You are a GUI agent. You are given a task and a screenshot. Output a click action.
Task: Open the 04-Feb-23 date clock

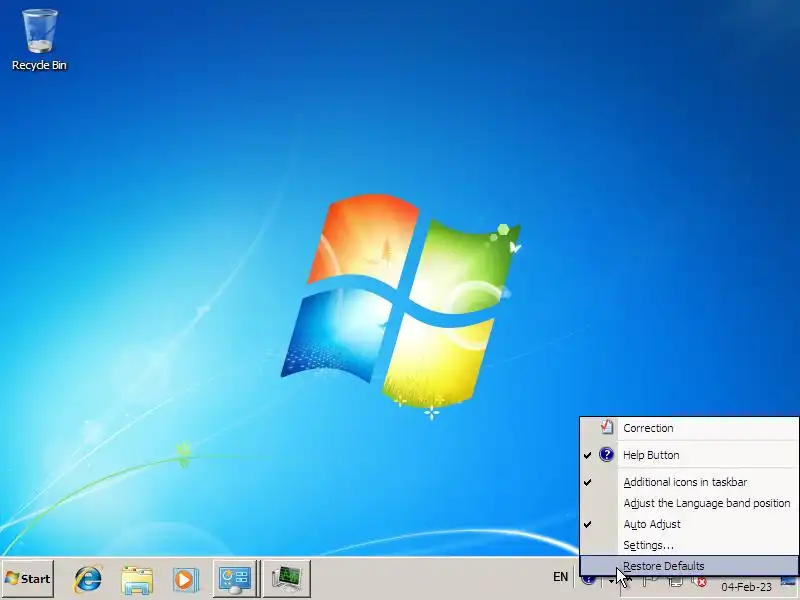pyautogui.click(x=746, y=587)
